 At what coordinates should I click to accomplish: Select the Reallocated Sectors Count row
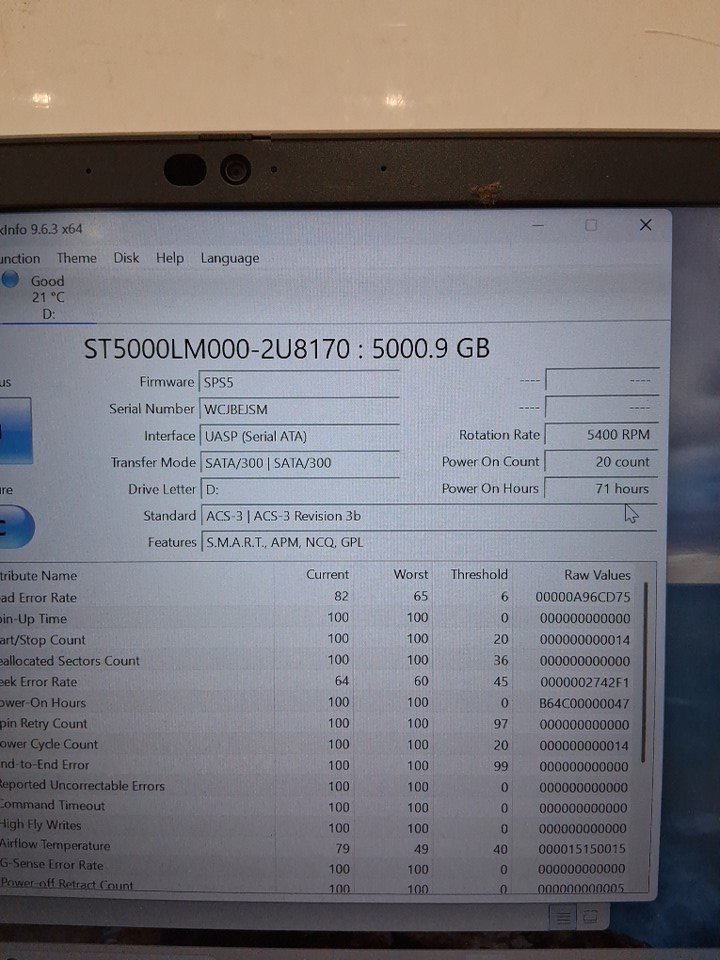[x=300, y=661]
